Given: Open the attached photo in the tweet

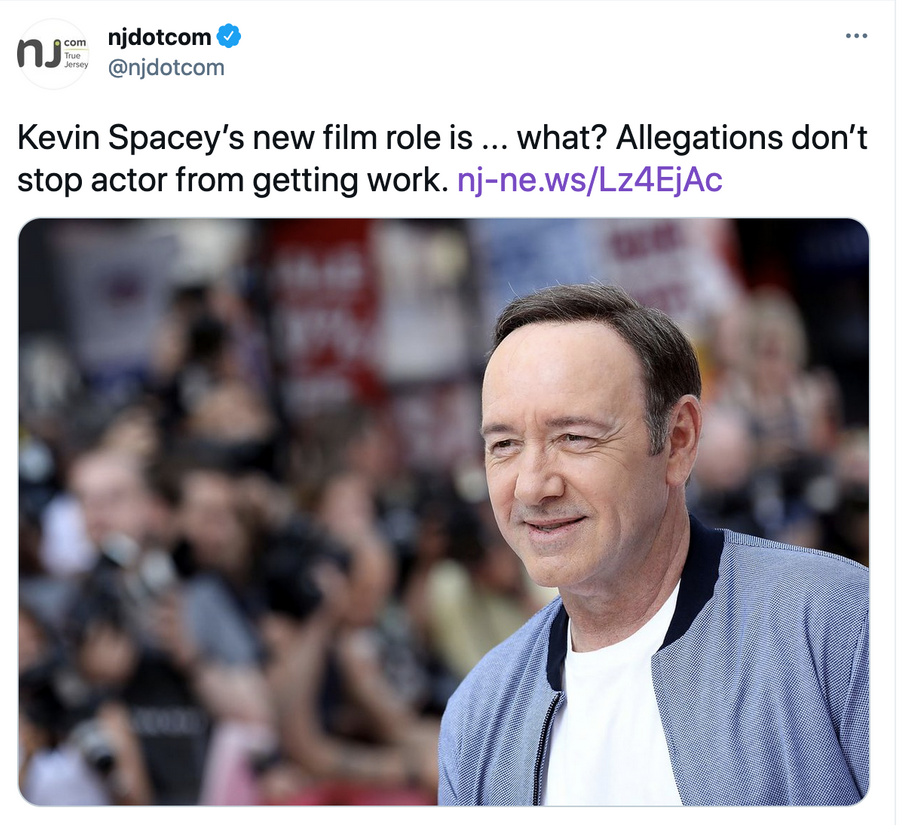Looking at the screenshot, I should click(x=444, y=512).
